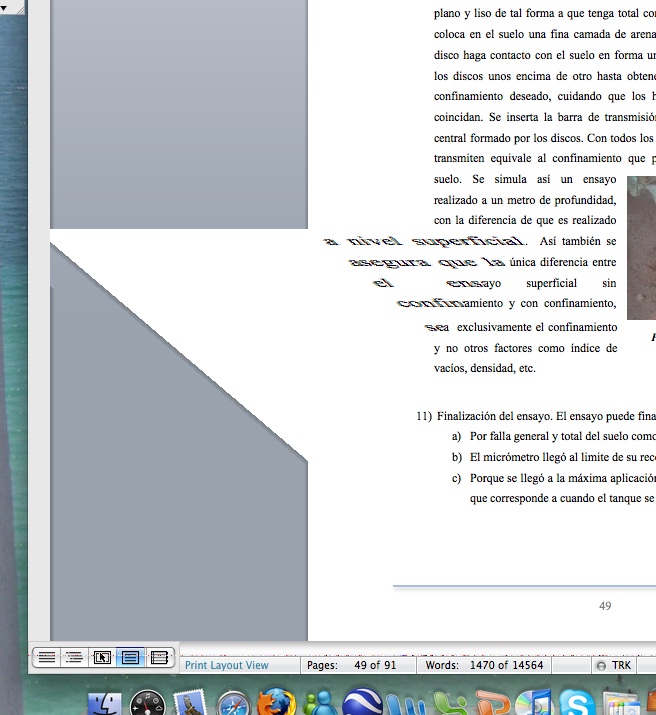The height and width of the screenshot is (715, 656).
Task: Open Microsoft Word from the Dock
Action: 406,705
